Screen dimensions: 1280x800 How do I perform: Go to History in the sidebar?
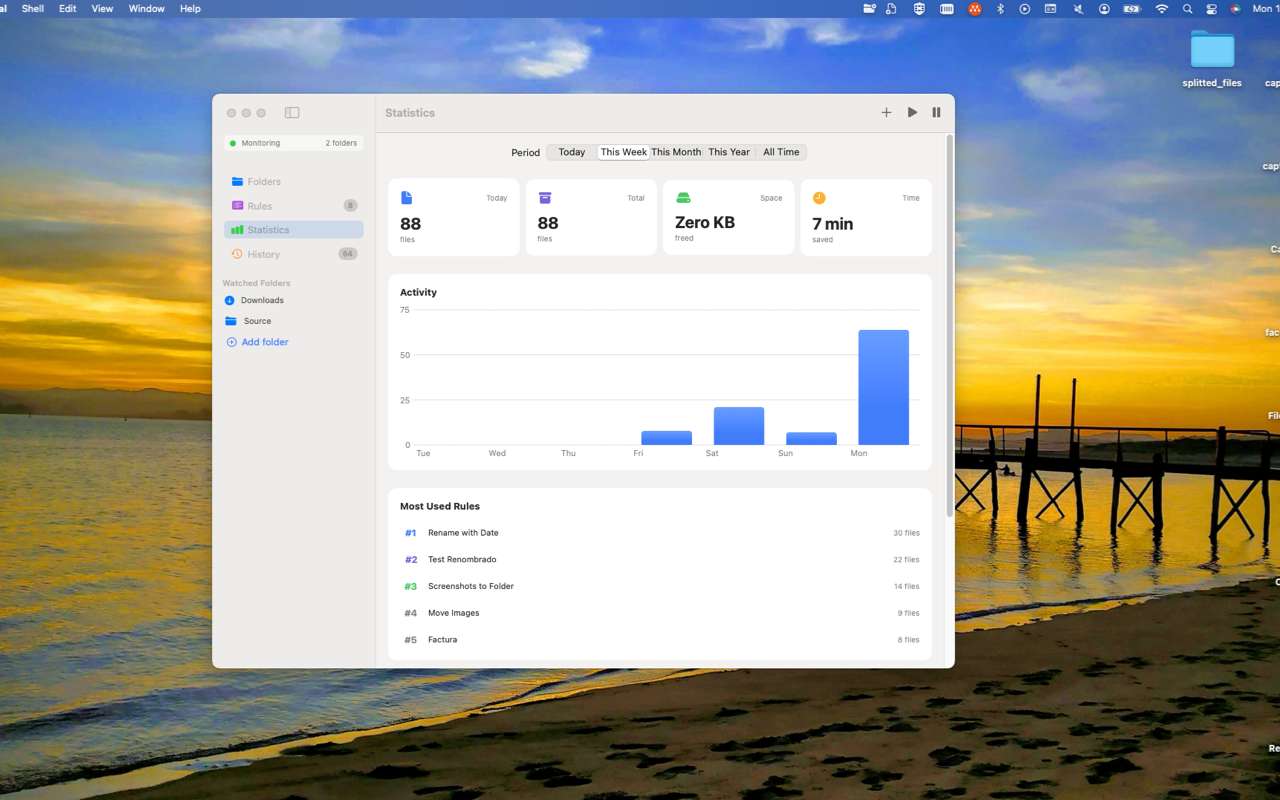pos(263,255)
